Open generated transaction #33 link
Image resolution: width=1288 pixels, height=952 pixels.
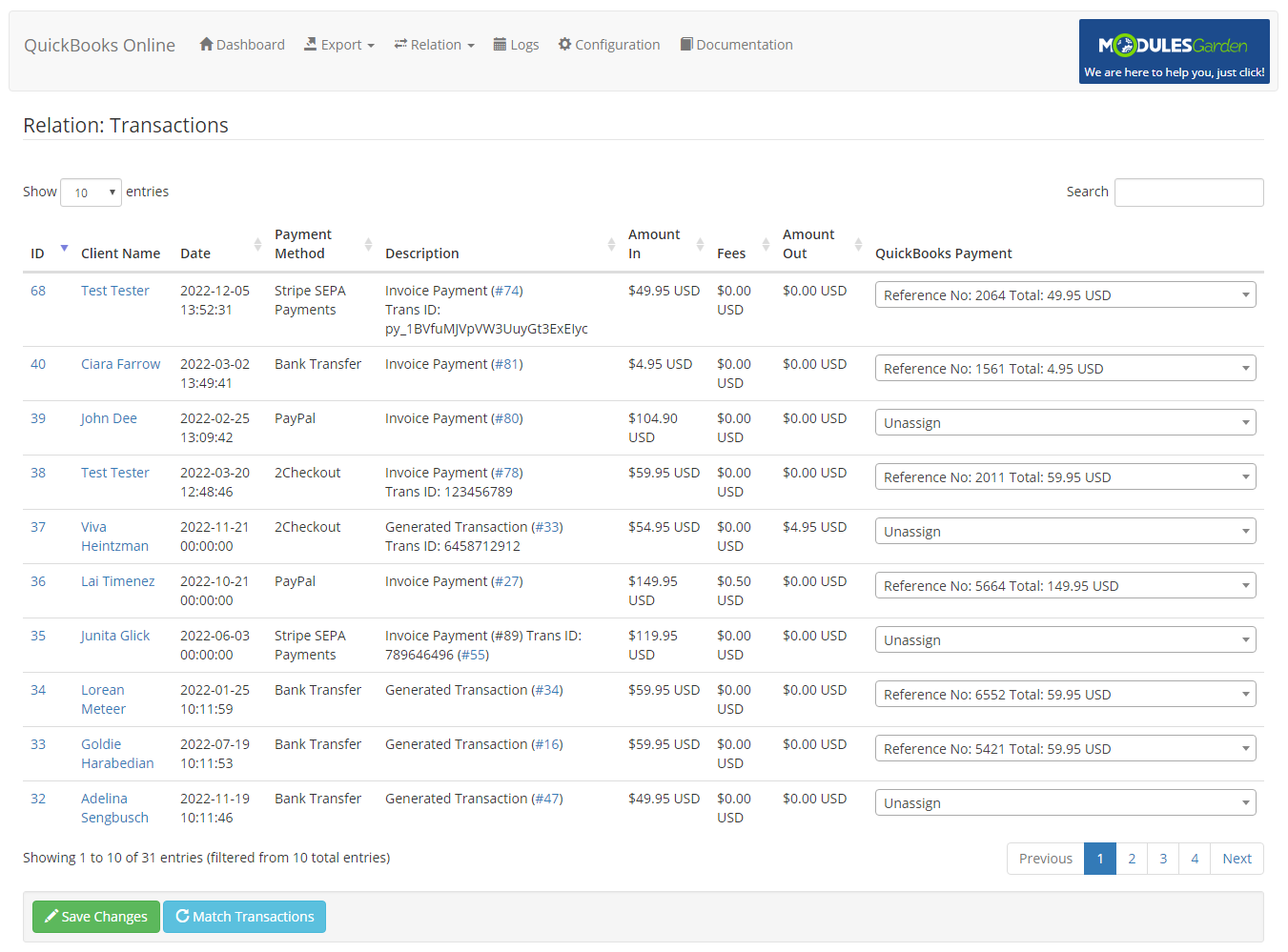[x=547, y=527]
